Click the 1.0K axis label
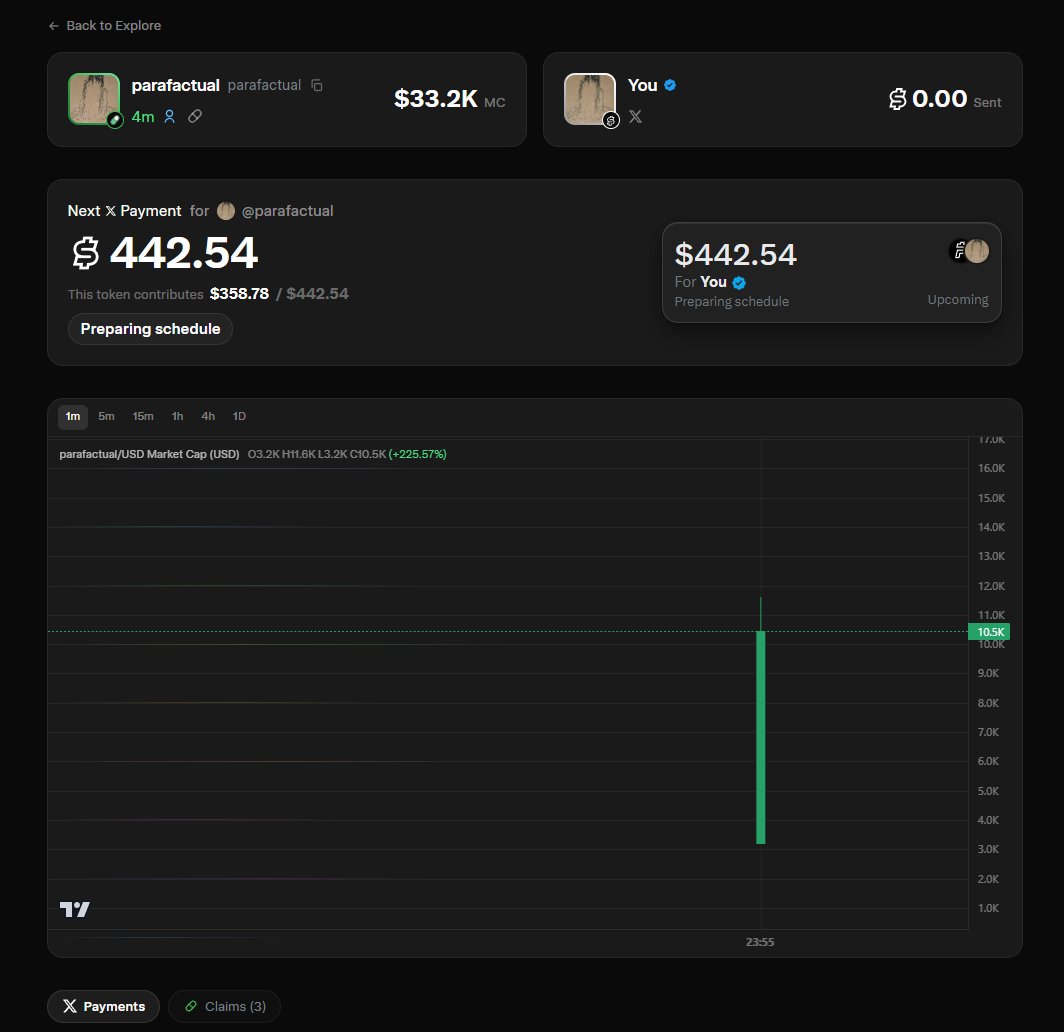Viewport: 1064px width, 1032px height. pyautogui.click(x=988, y=908)
